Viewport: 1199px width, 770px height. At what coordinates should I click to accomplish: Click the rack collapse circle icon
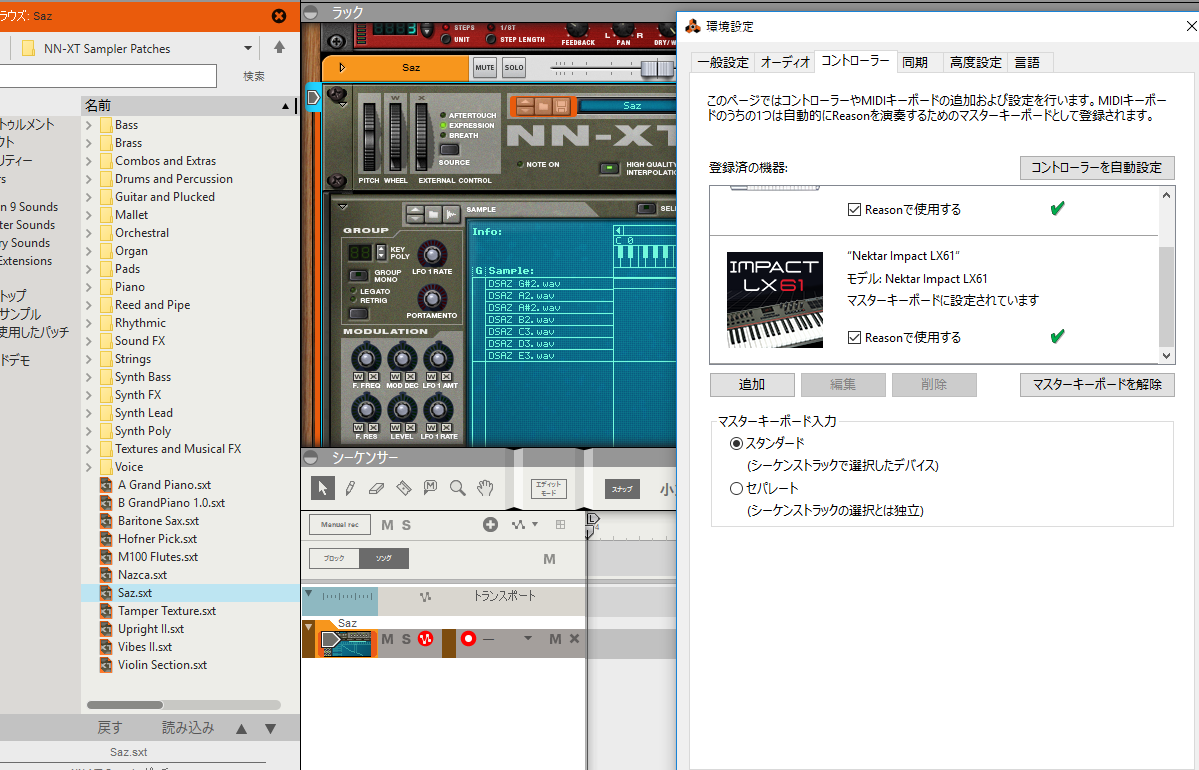310,11
